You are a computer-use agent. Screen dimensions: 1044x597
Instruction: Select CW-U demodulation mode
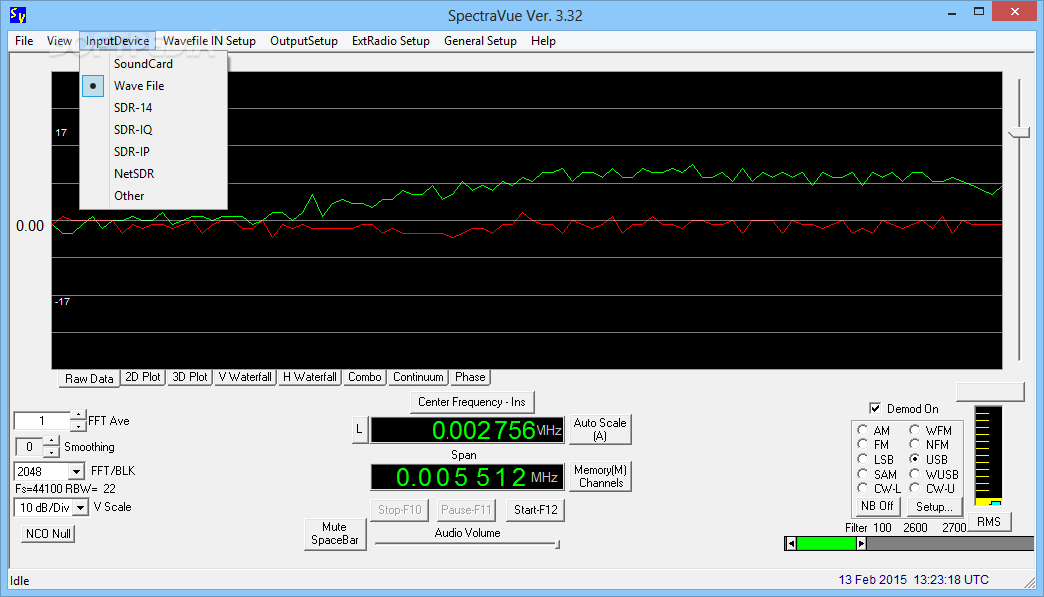click(915, 488)
